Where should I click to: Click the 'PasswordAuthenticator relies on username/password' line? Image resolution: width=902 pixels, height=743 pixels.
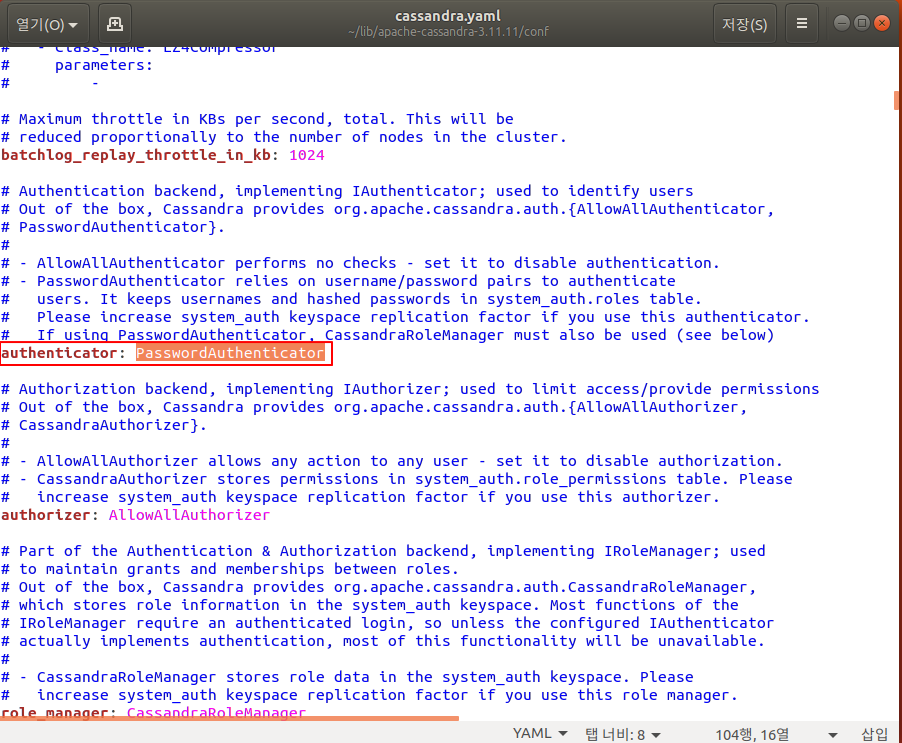click(338, 281)
